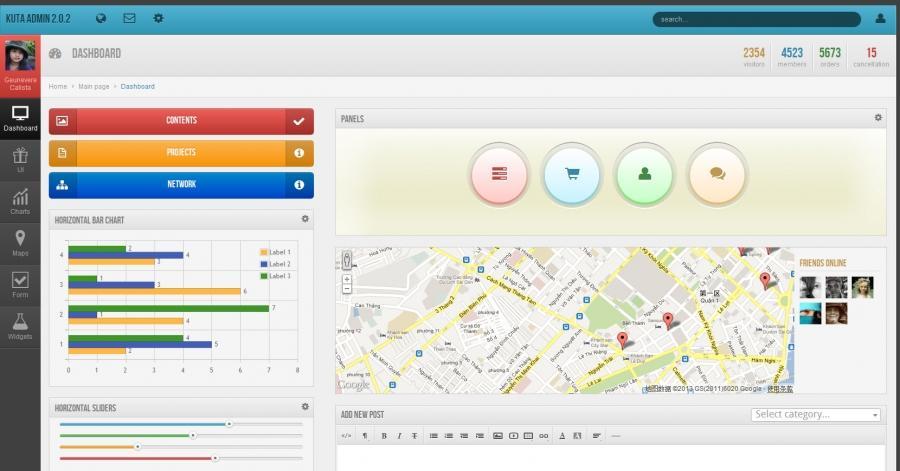Click the Kuta Admin 2.0.2 logo
The image size is (900, 471).
(x=38, y=18)
